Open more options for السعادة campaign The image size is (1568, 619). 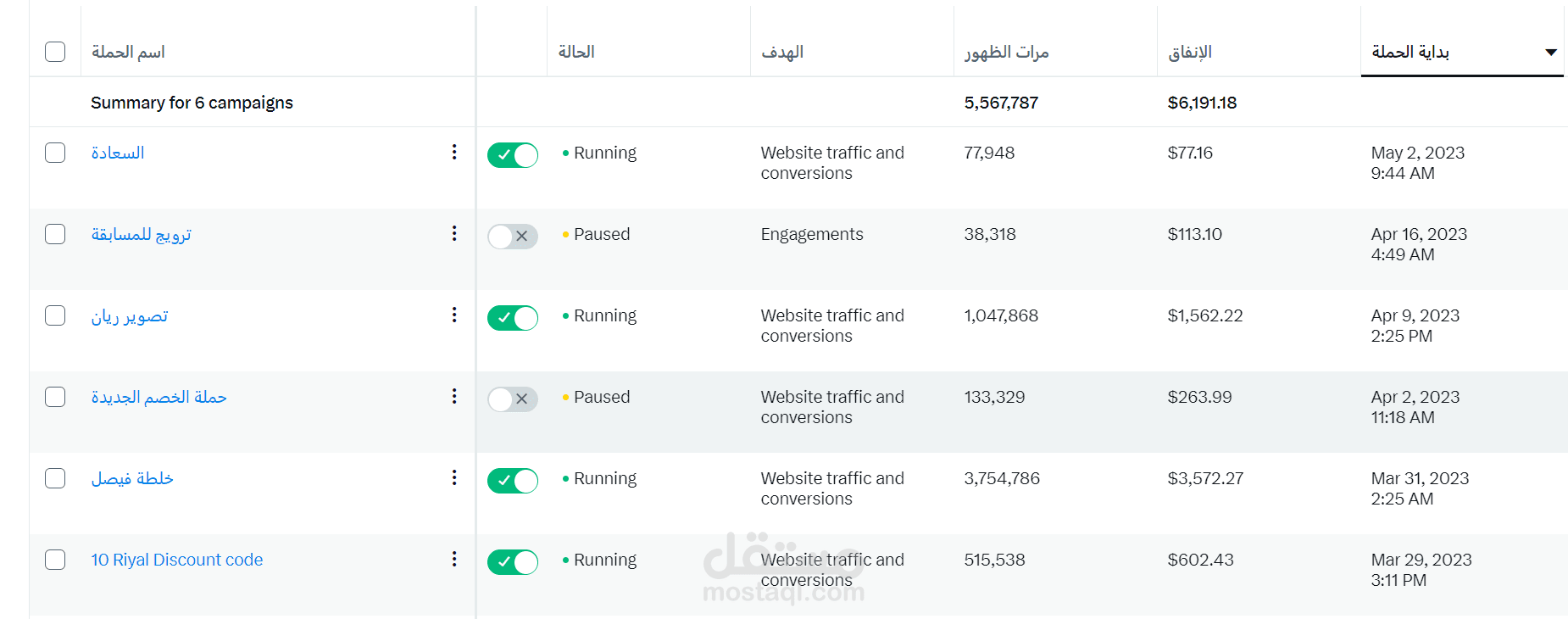tap(454, 152)
